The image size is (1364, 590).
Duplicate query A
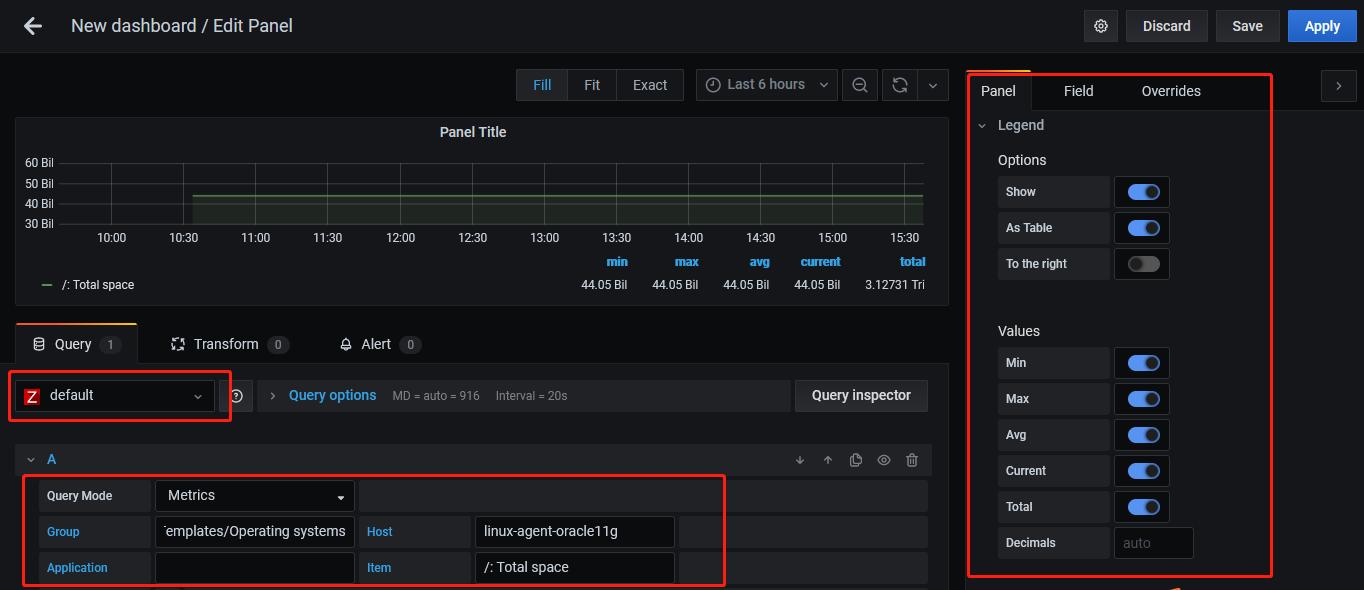(x=856, y=460)
